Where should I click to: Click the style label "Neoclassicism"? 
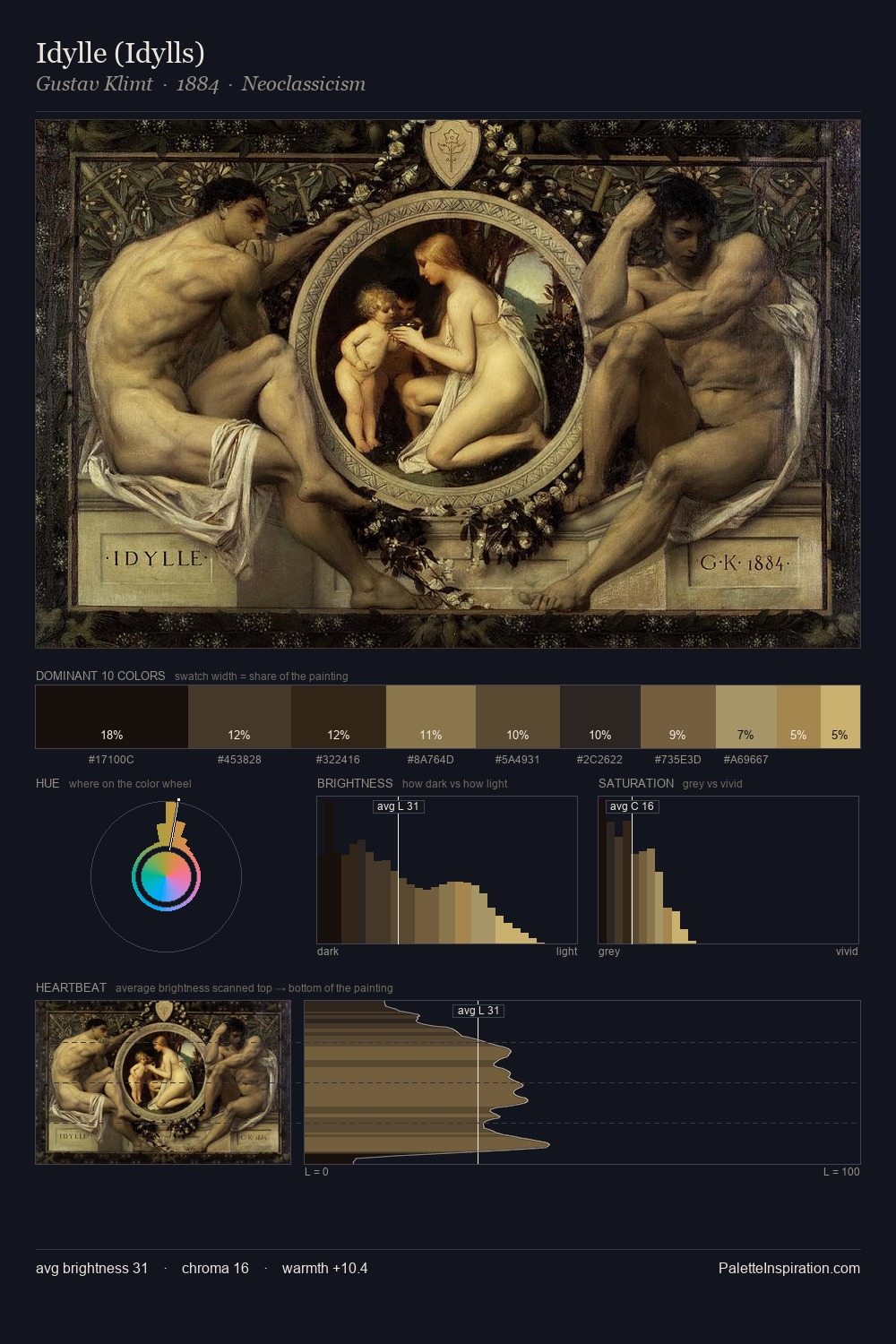pyautogui.click(x=303, y=84)
